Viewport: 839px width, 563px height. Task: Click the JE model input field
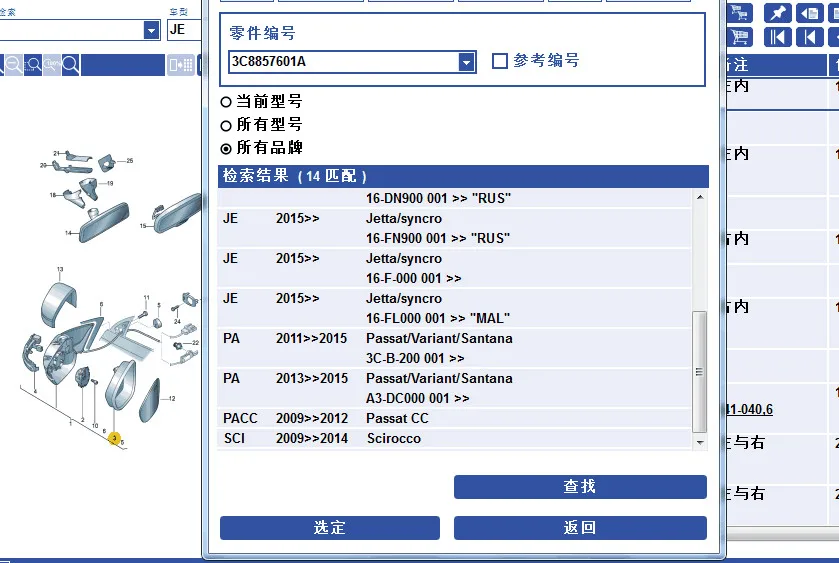coord(184,30)
